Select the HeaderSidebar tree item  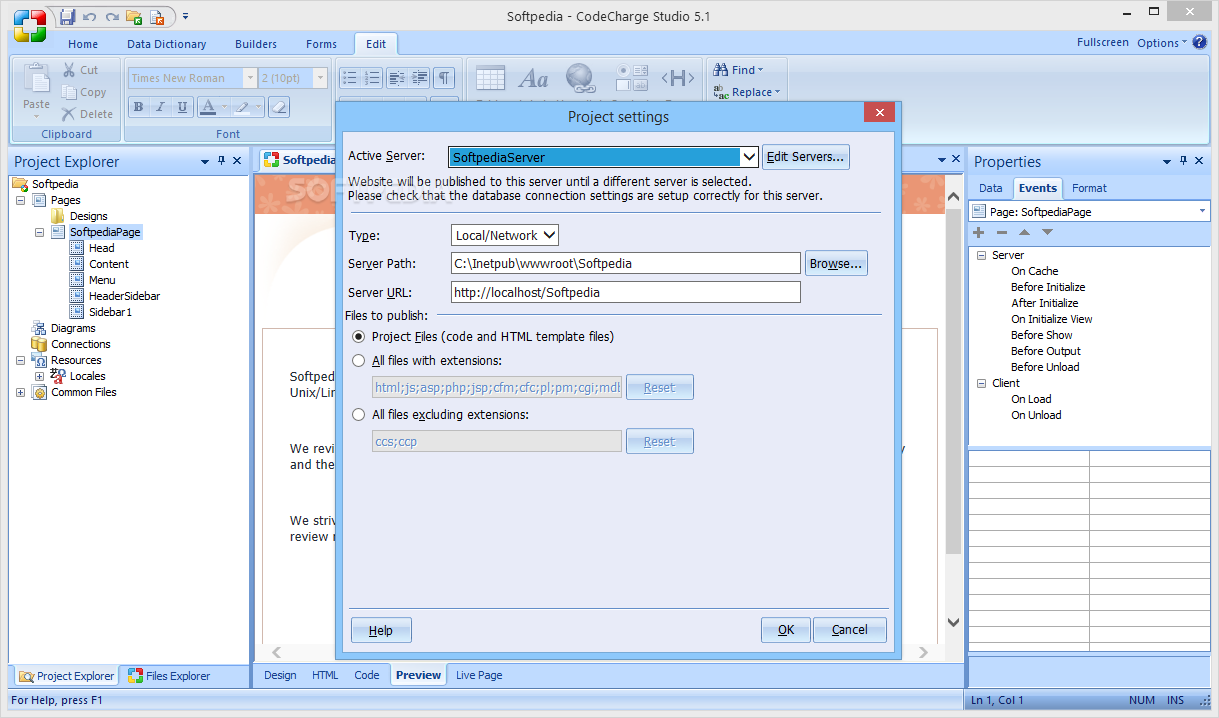tap(124, 296)
